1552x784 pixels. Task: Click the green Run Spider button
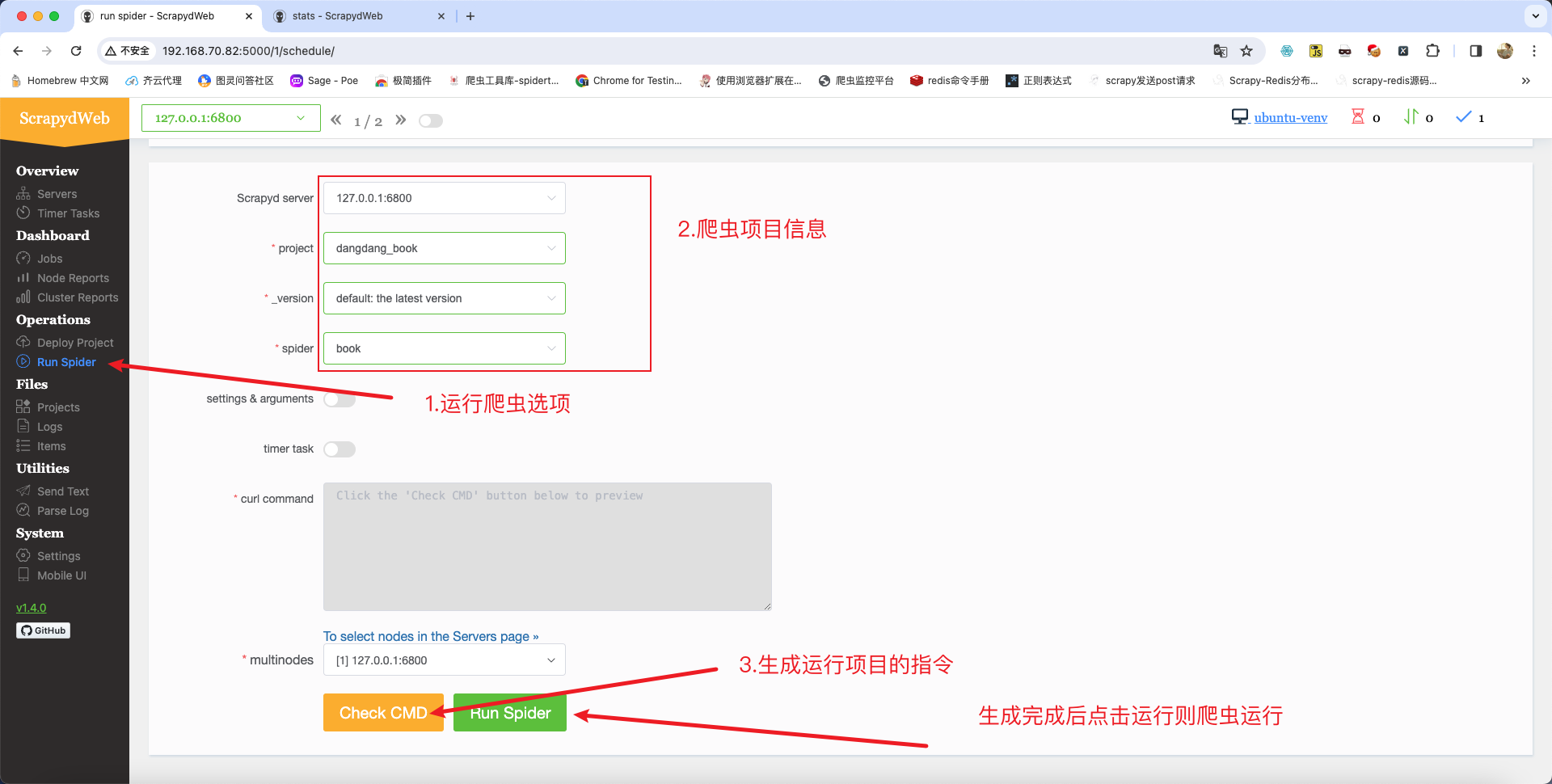[510, 713]
